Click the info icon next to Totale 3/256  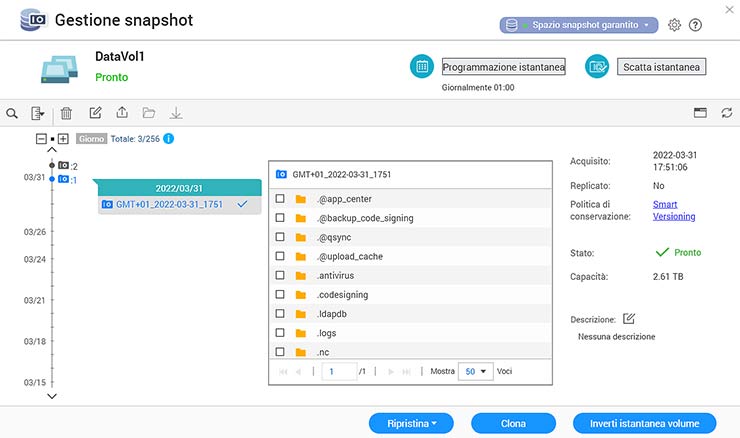pyautogui.click(x=168, y=138)
